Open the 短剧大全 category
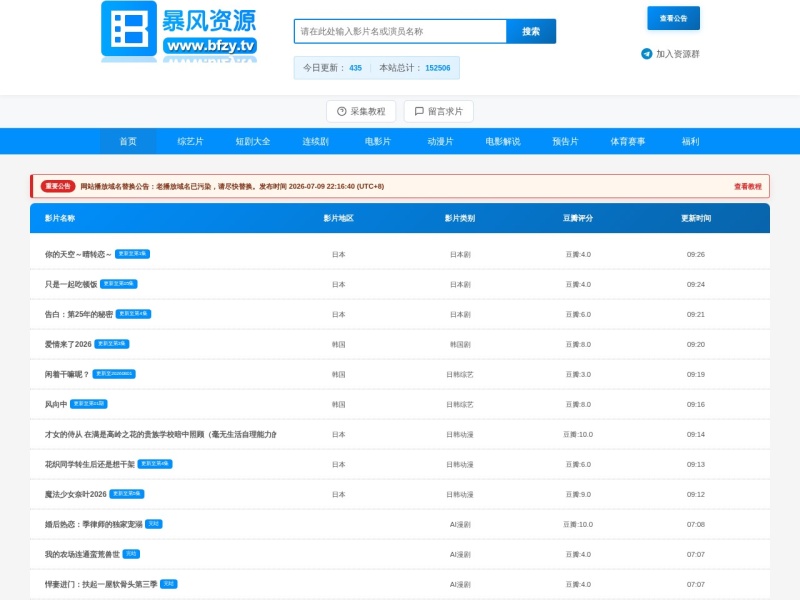The image size is (800, 600). (x=253, y=141)
